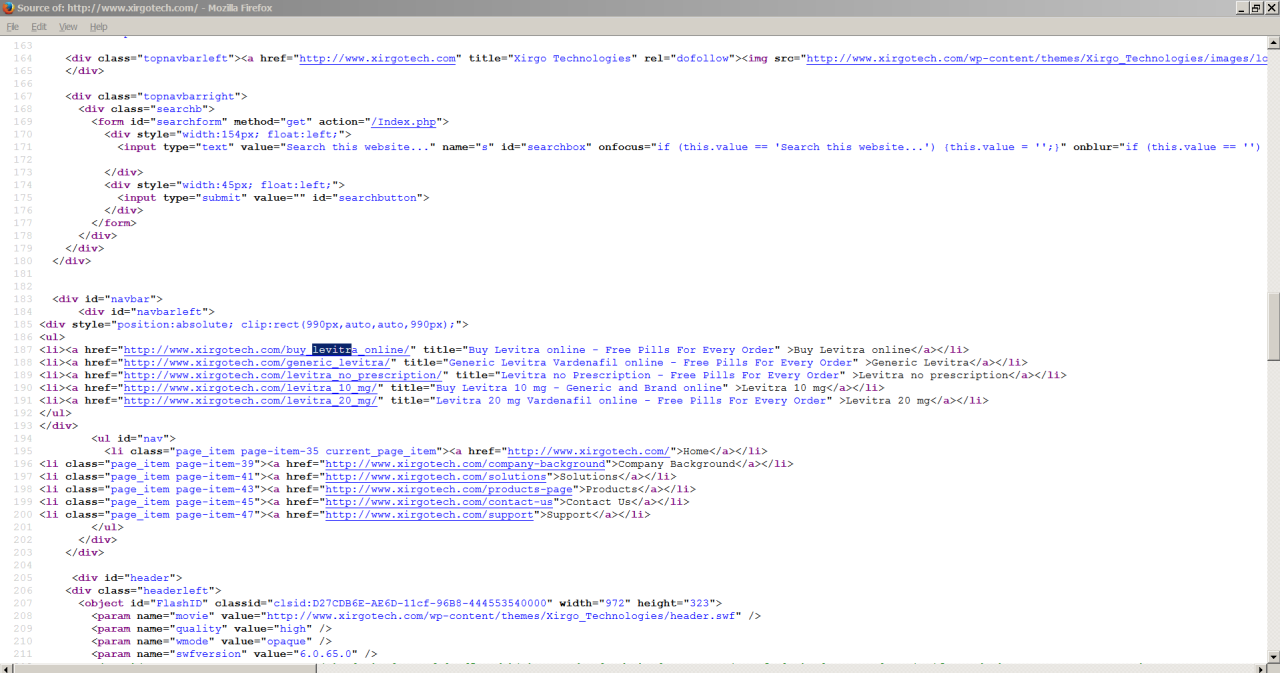
Task: Click the horizontal scrollbar right arrow
Action: (1261, 667)
